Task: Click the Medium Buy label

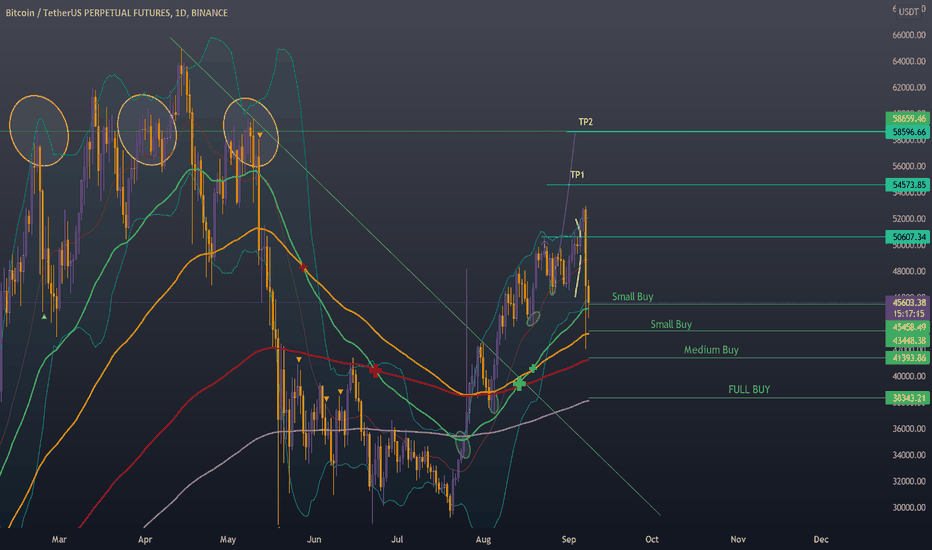Action: [x=711, y=350]
